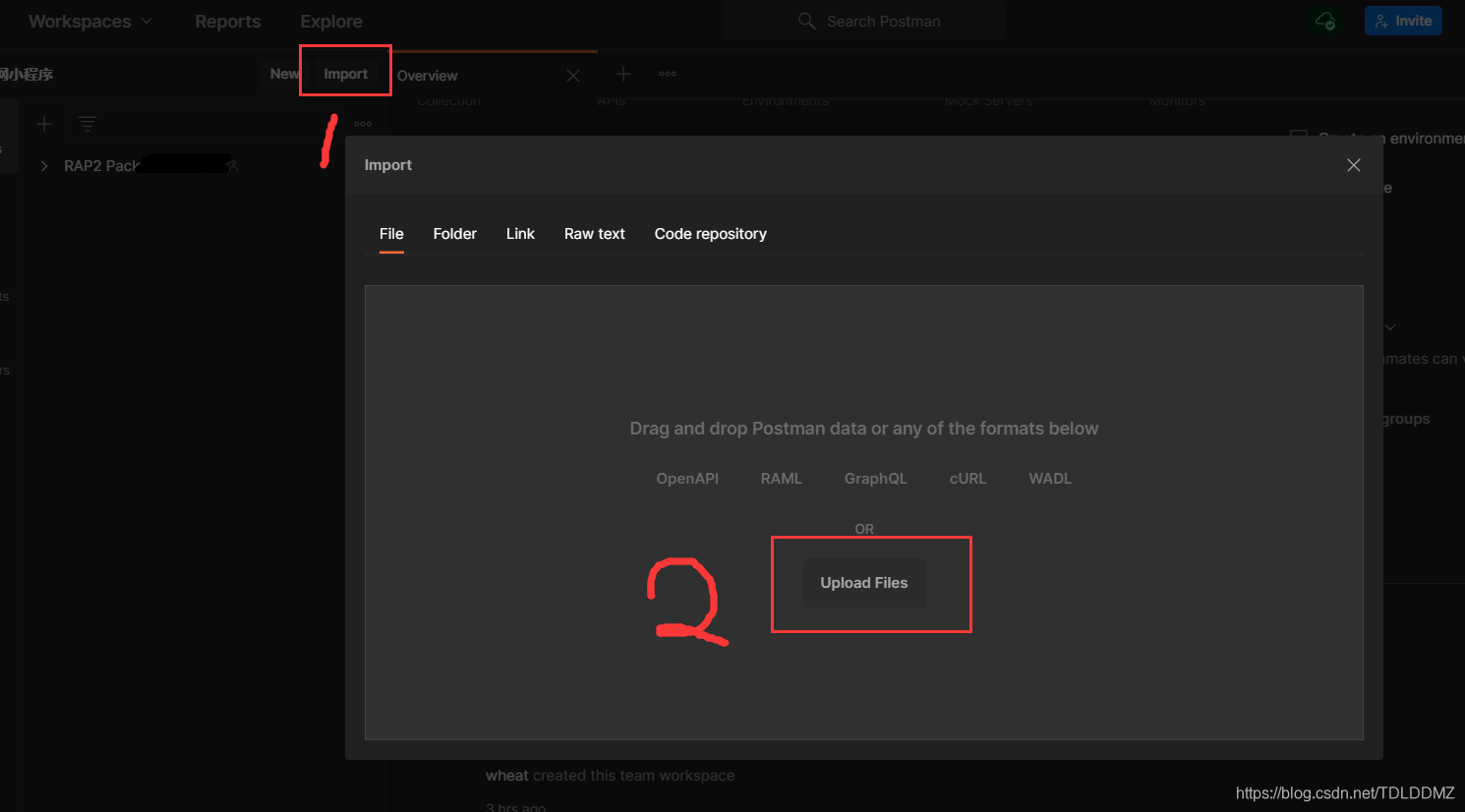1465x812 pixels.
Task: Open sidebar three-dot options menu
Action: click(363, 124)
